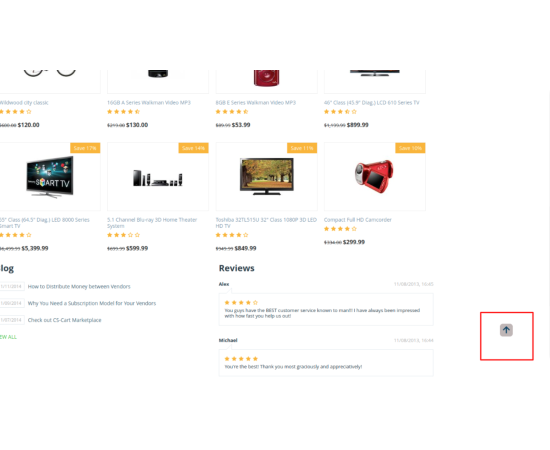Click the star rating in Alex's review
This screenshot has height=450, width=550.
click(241, 302)
